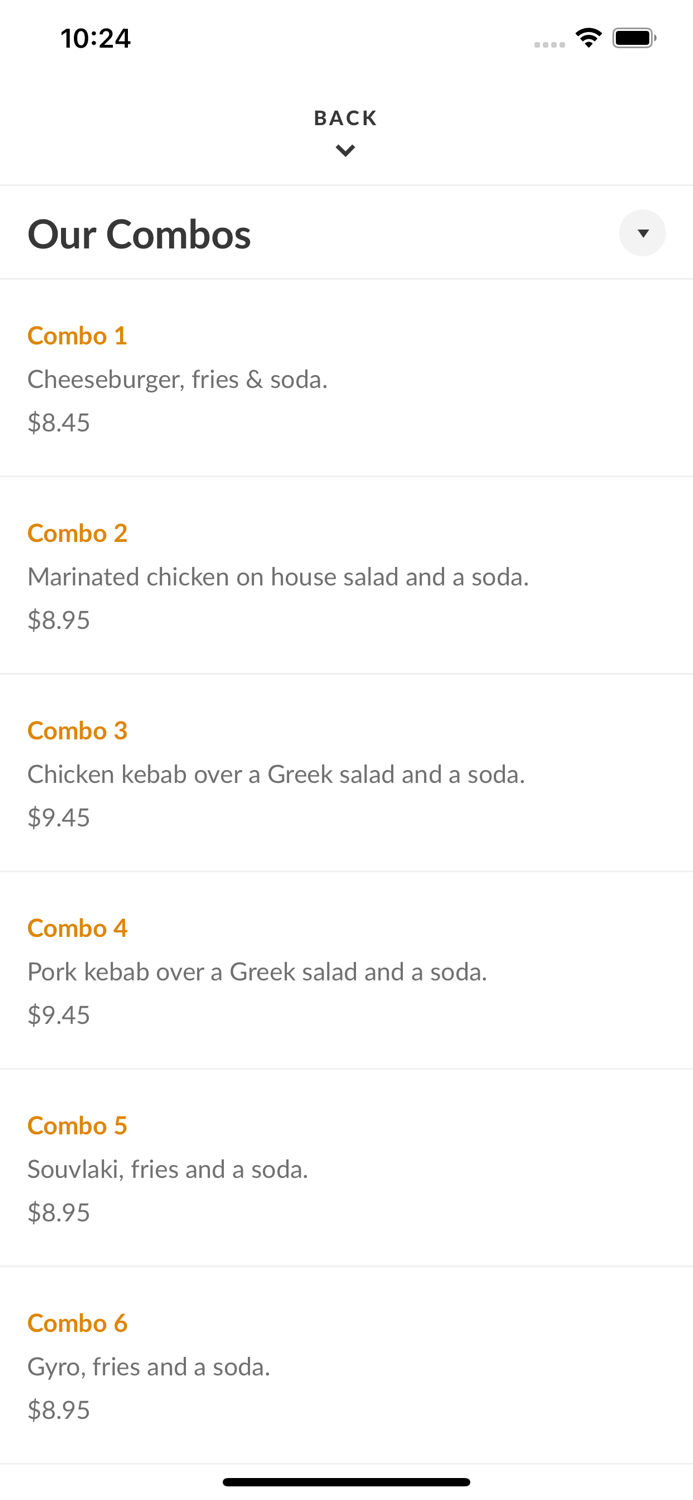
Task: Select Marinated chicken on house salad description
Action: 278,577
